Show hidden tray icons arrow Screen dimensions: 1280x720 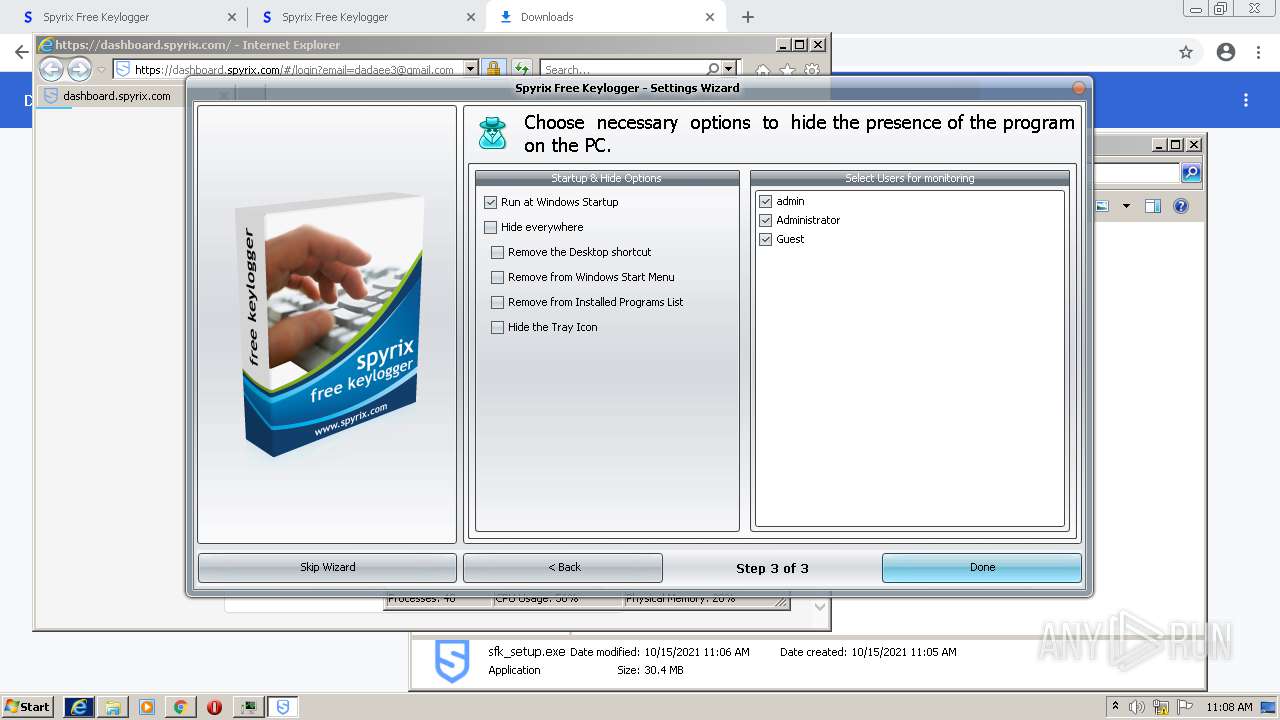point(1115,706)
